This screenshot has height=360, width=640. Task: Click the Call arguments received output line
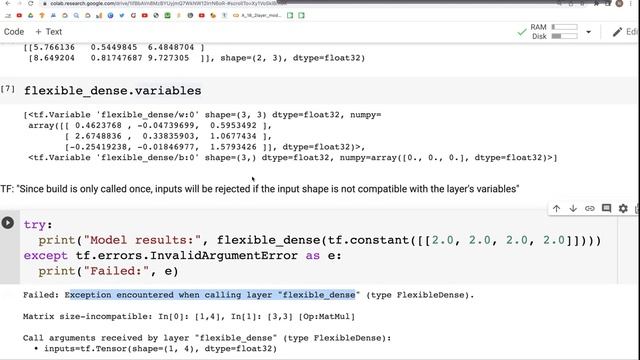pos(207,338)
